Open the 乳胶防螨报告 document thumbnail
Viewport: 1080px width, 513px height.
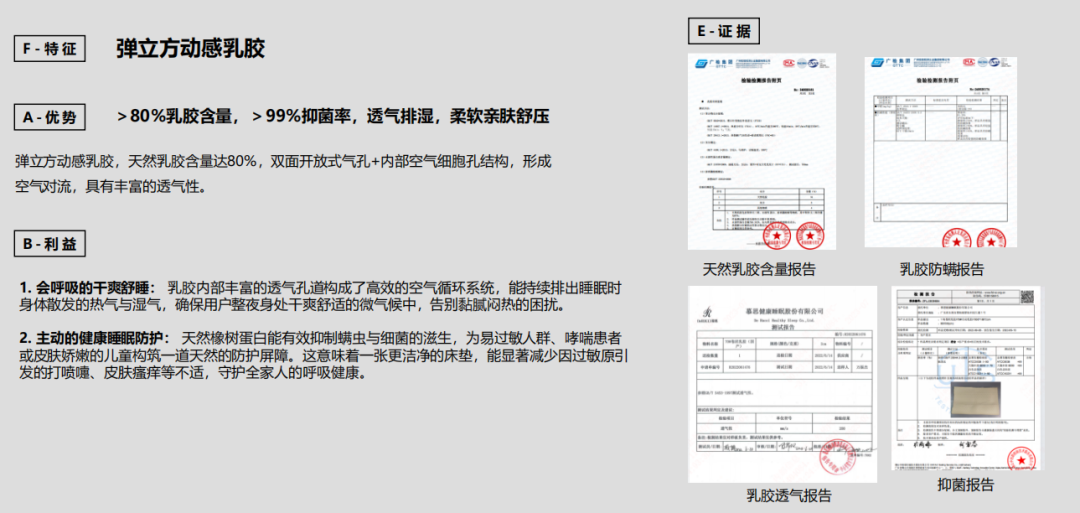point(941,151)
